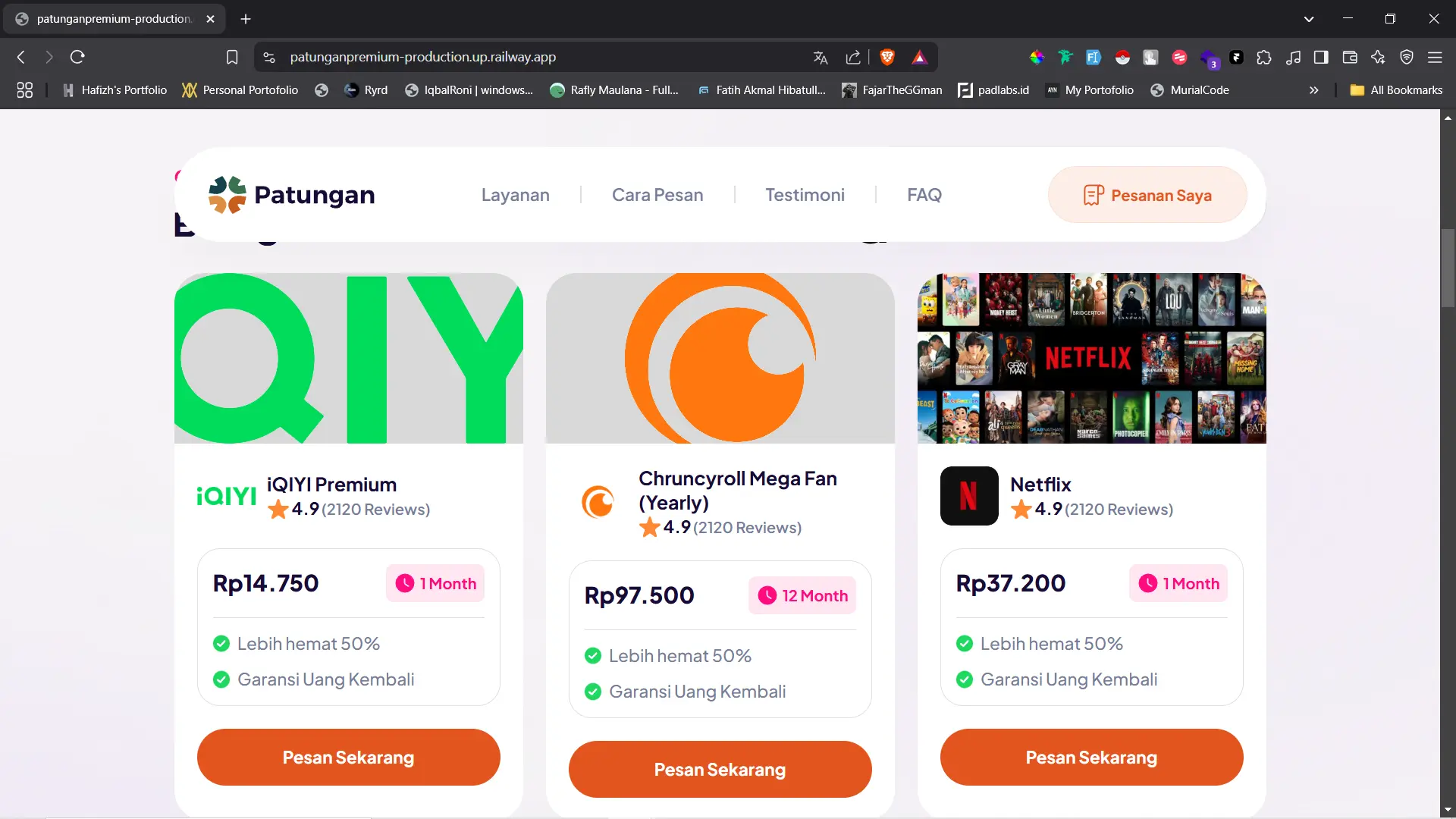The height and width of the screenshot is (819, 1456).
Task: Click the 12 Month badge on Chruncyroll card
Action: (802, 595)
